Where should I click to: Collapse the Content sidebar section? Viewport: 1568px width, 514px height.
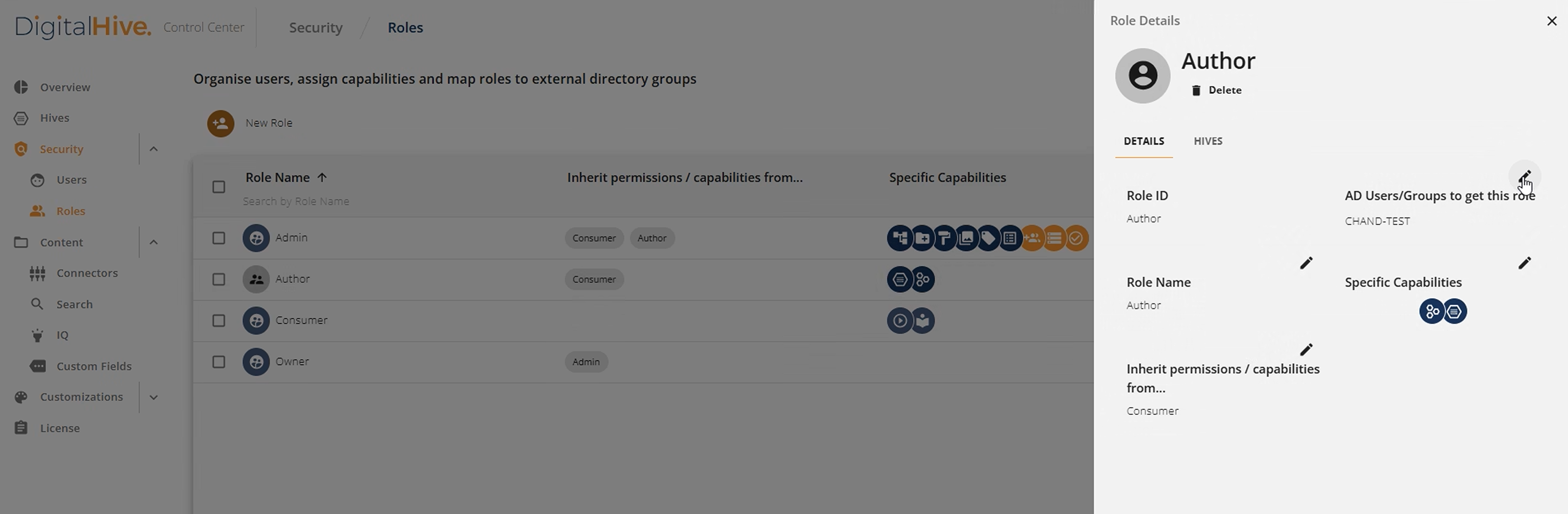154,243
